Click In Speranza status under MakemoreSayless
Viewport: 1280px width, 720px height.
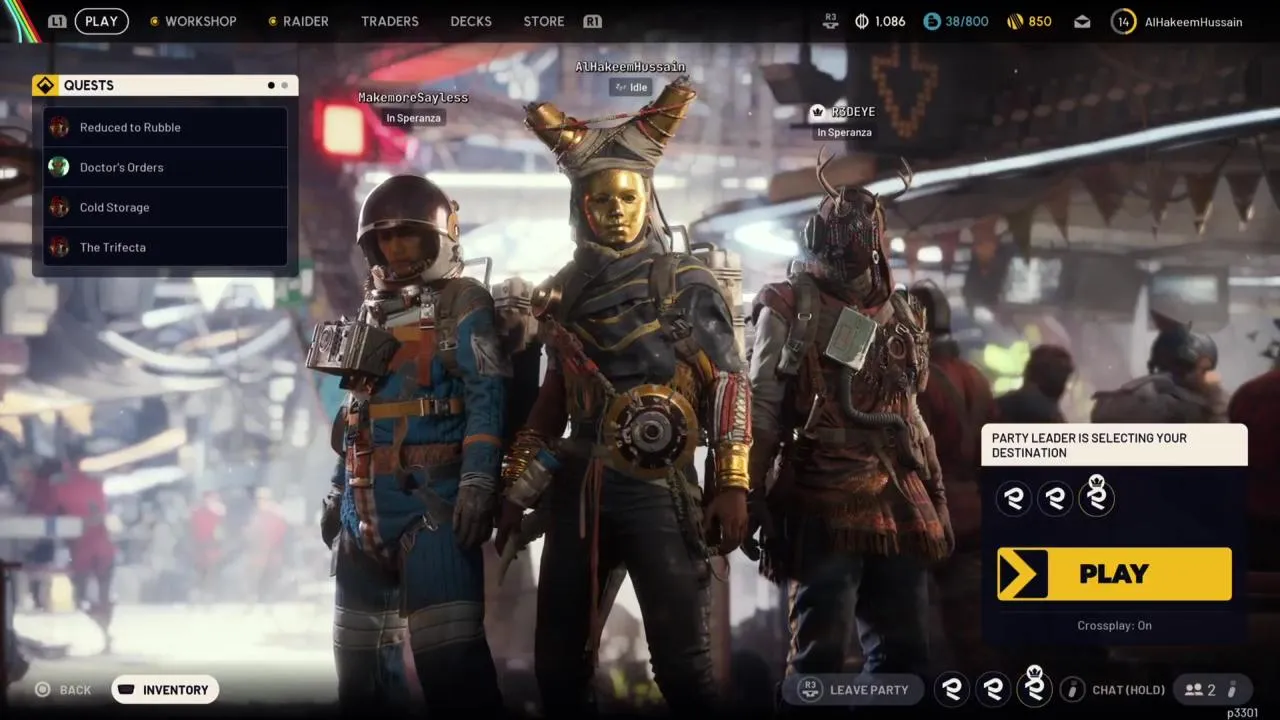pos(413,118)
